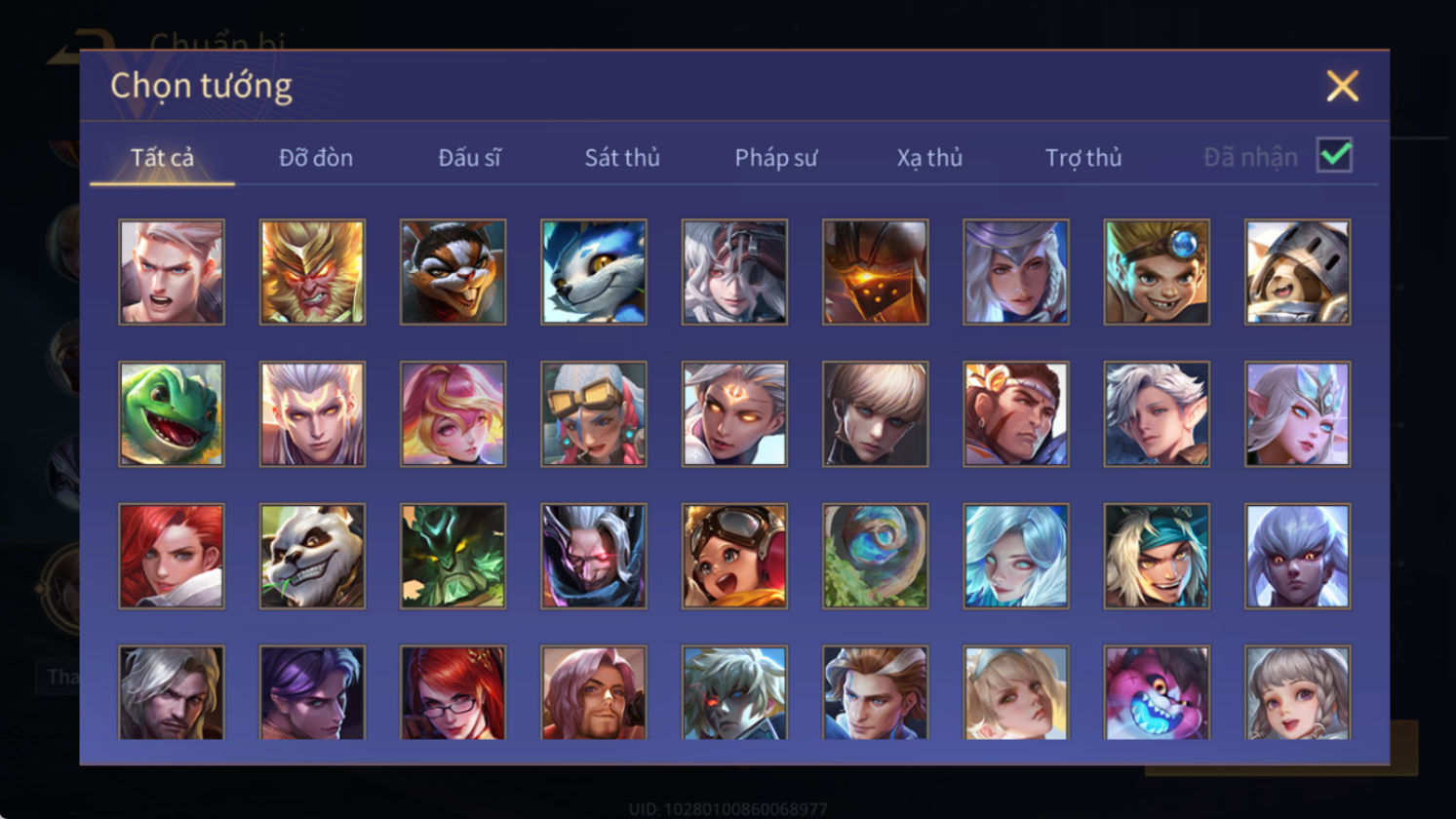Select the green tree monster hero
Screen dimensions: 1456x819
[453, 557]
